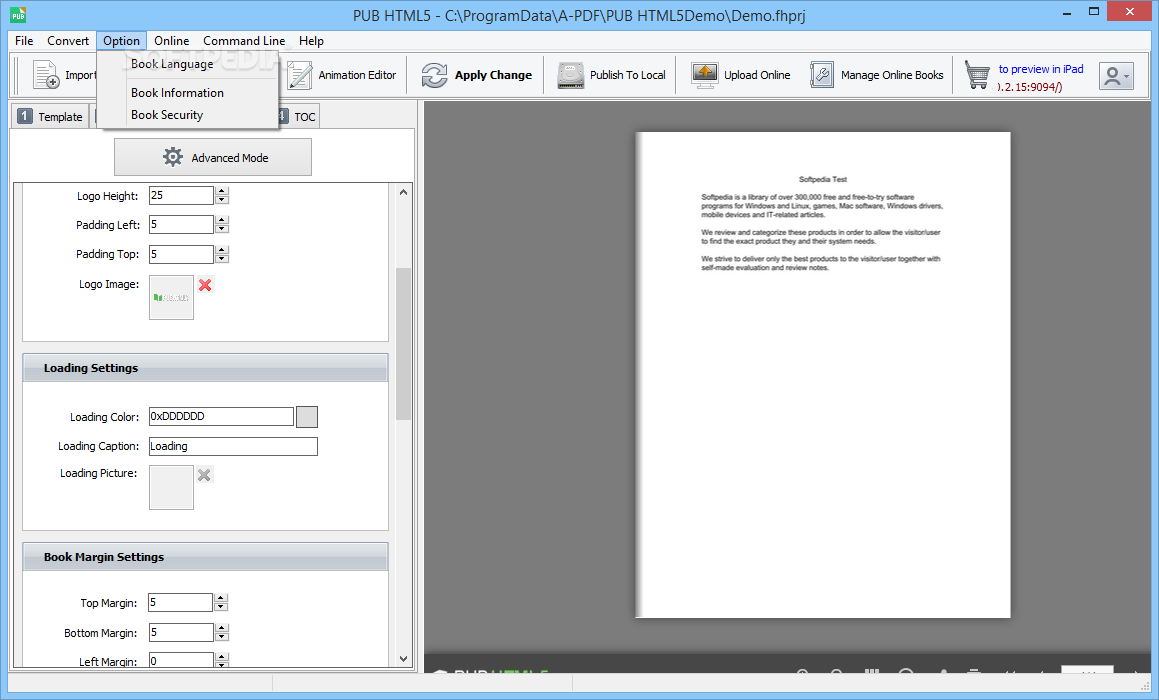The height and width of the screenshot is (700, 1159).
Task: Click the Apply Change label
Action: (493, 75)
